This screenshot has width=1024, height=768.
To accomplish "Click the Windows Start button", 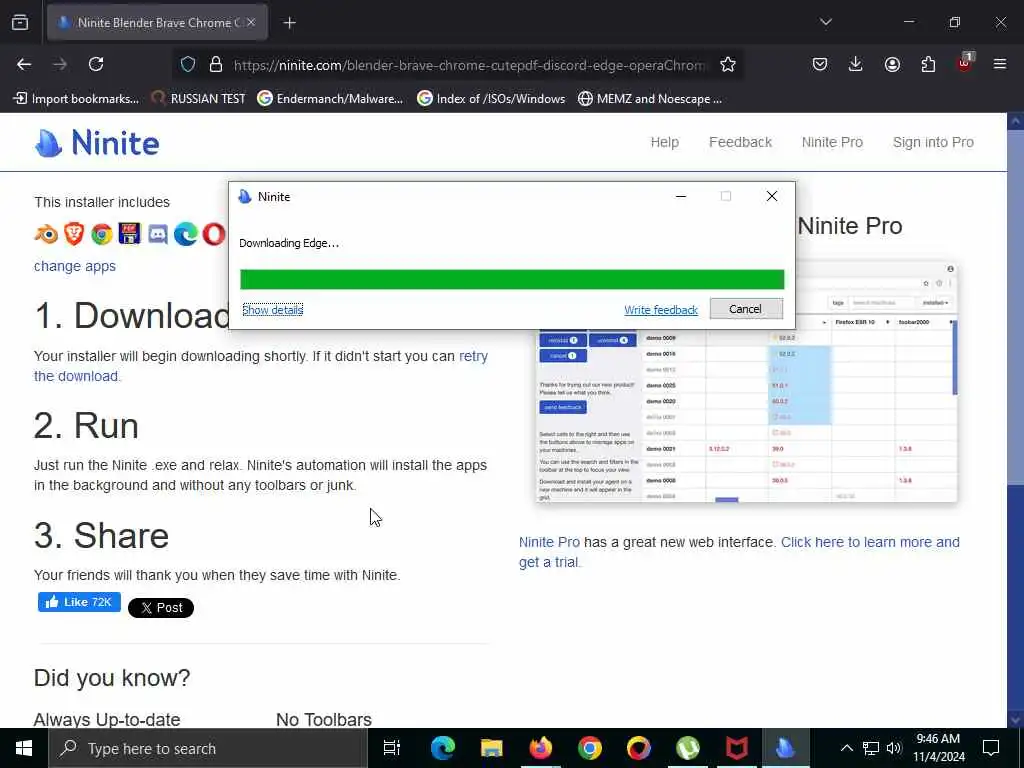I will 24,748.
